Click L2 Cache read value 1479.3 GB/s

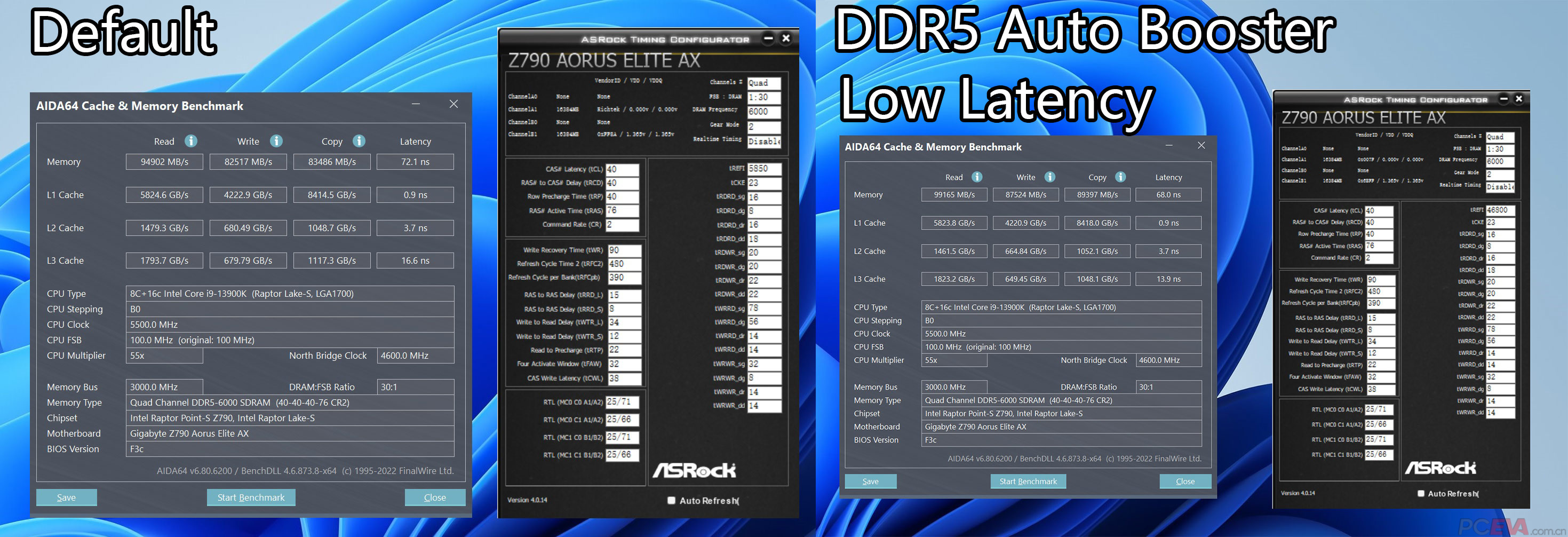tap(164, 228)
